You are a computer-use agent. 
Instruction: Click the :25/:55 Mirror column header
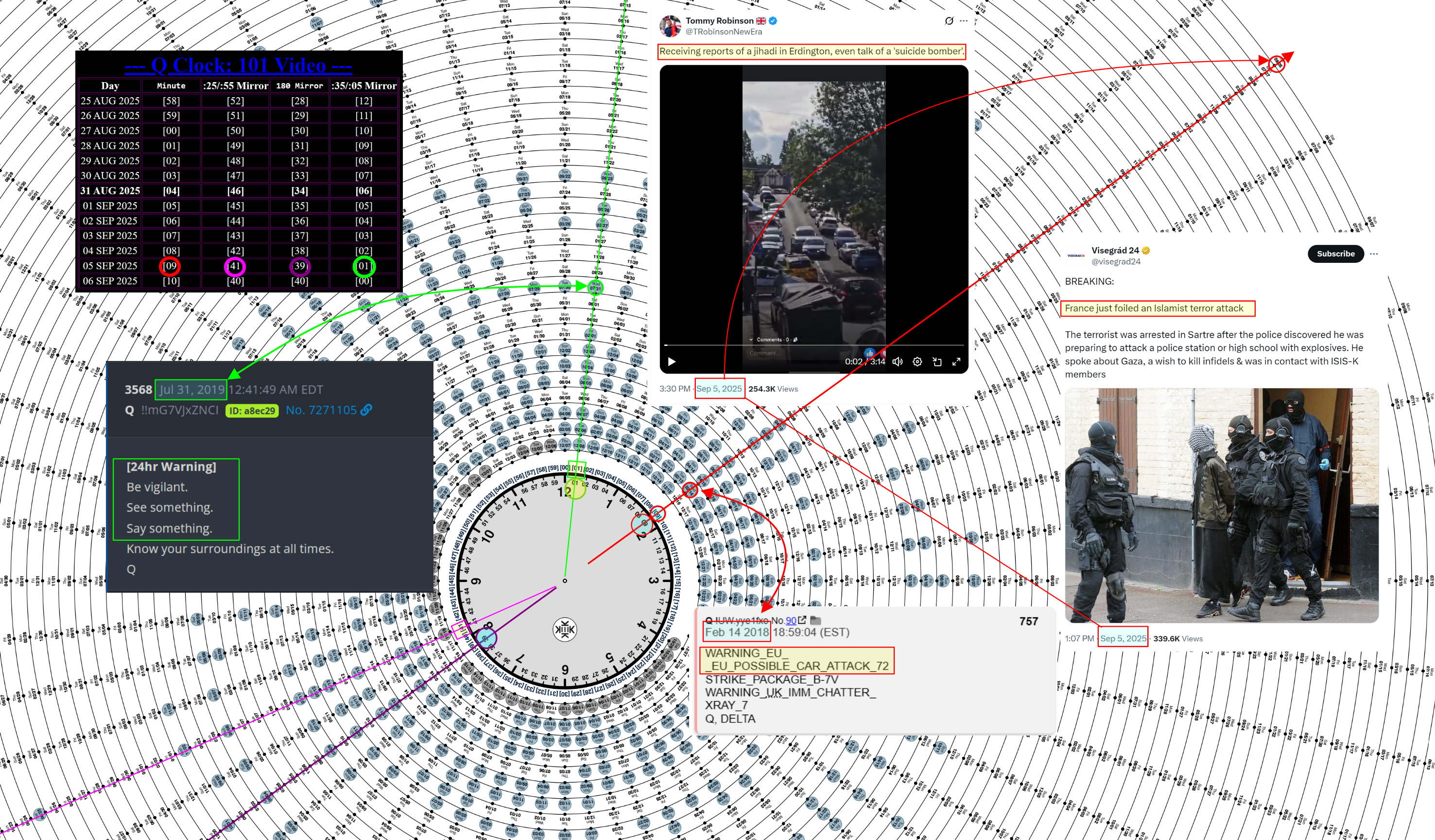tap(235, 86)
